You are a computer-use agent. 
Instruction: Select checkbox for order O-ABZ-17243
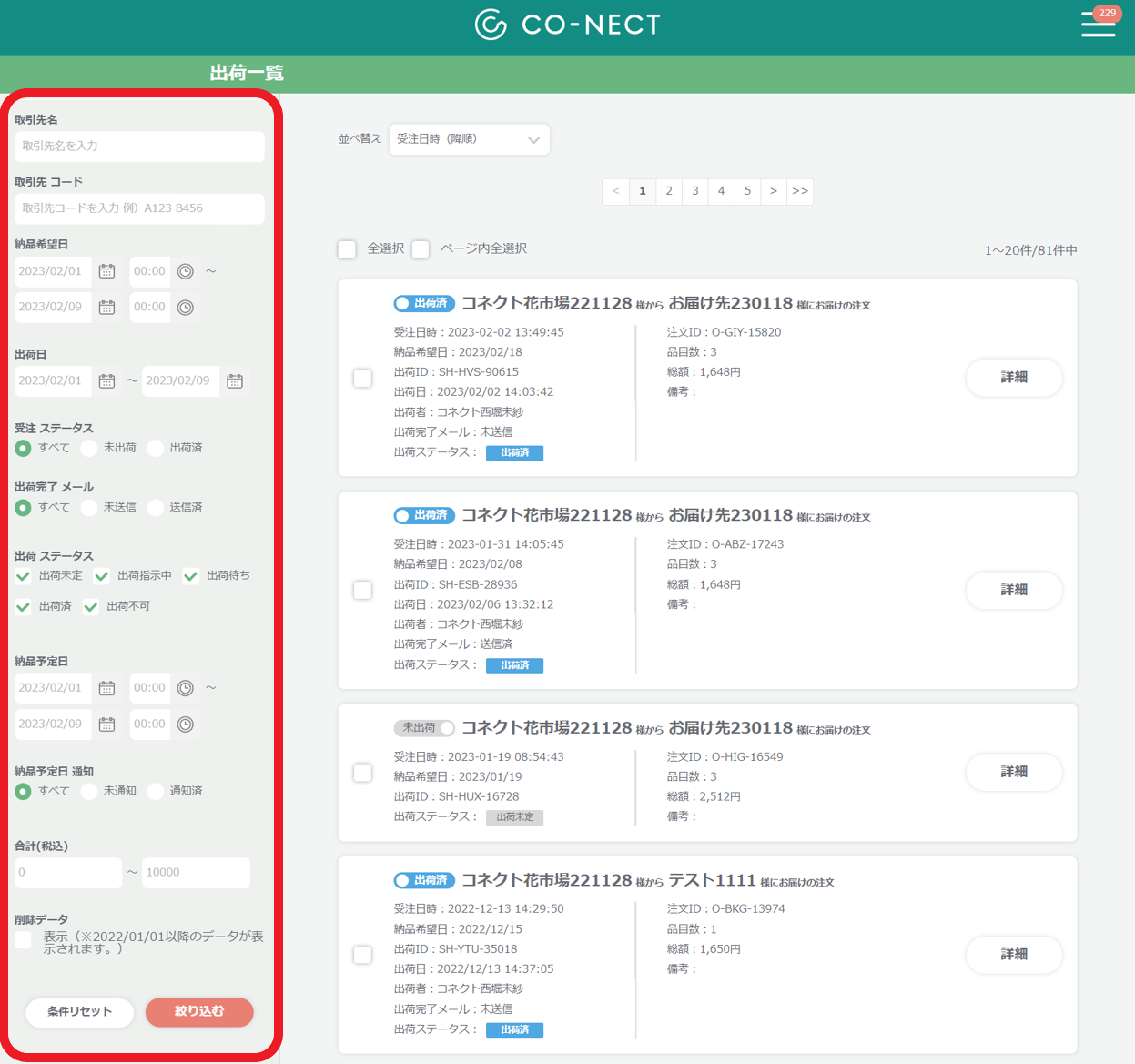click(x=362, y=590)
